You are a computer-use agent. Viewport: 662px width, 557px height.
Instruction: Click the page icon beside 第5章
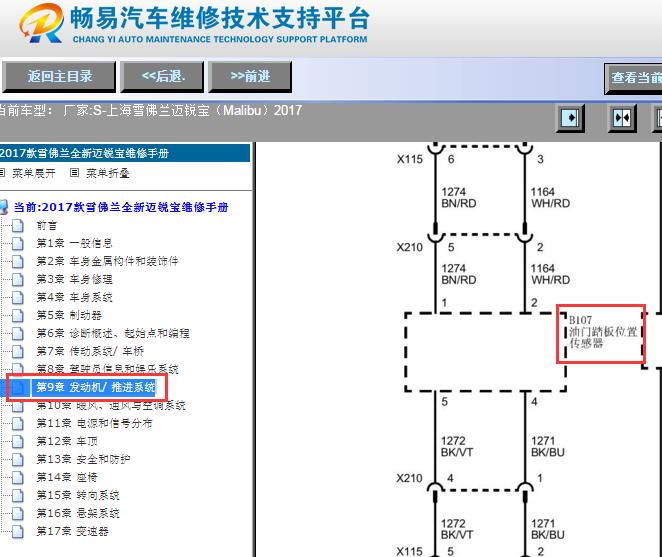pyautogui.click(x=18, y=315)
